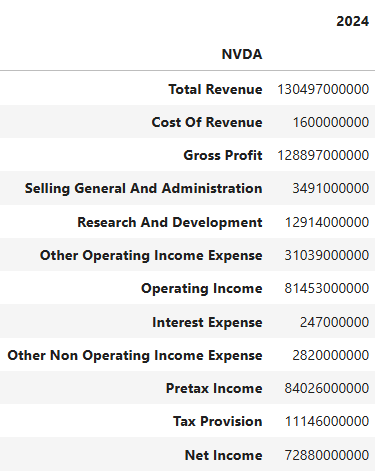Select Research And Development label
This screenshot has width=375, height=473.
[170, 222]
